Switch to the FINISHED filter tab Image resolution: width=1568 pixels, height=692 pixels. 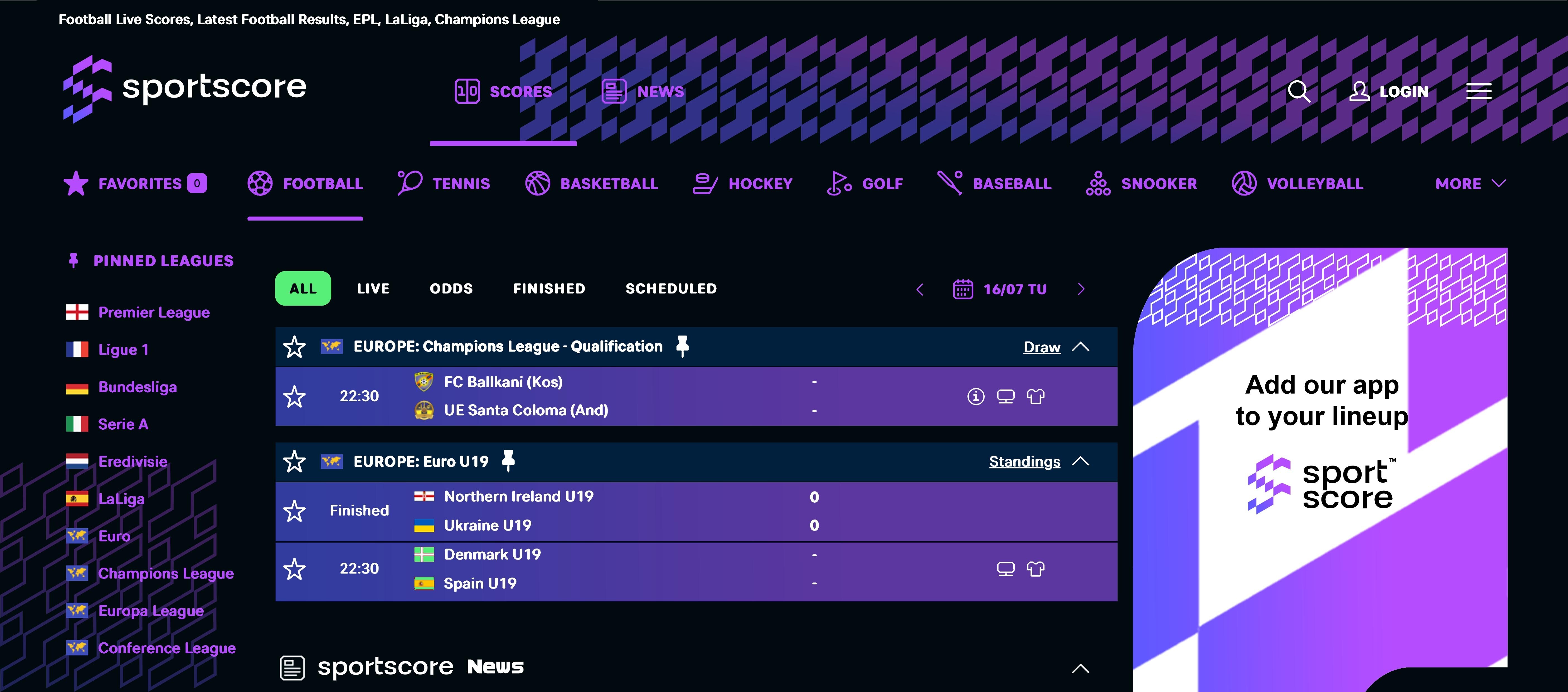tap(549, 289)
